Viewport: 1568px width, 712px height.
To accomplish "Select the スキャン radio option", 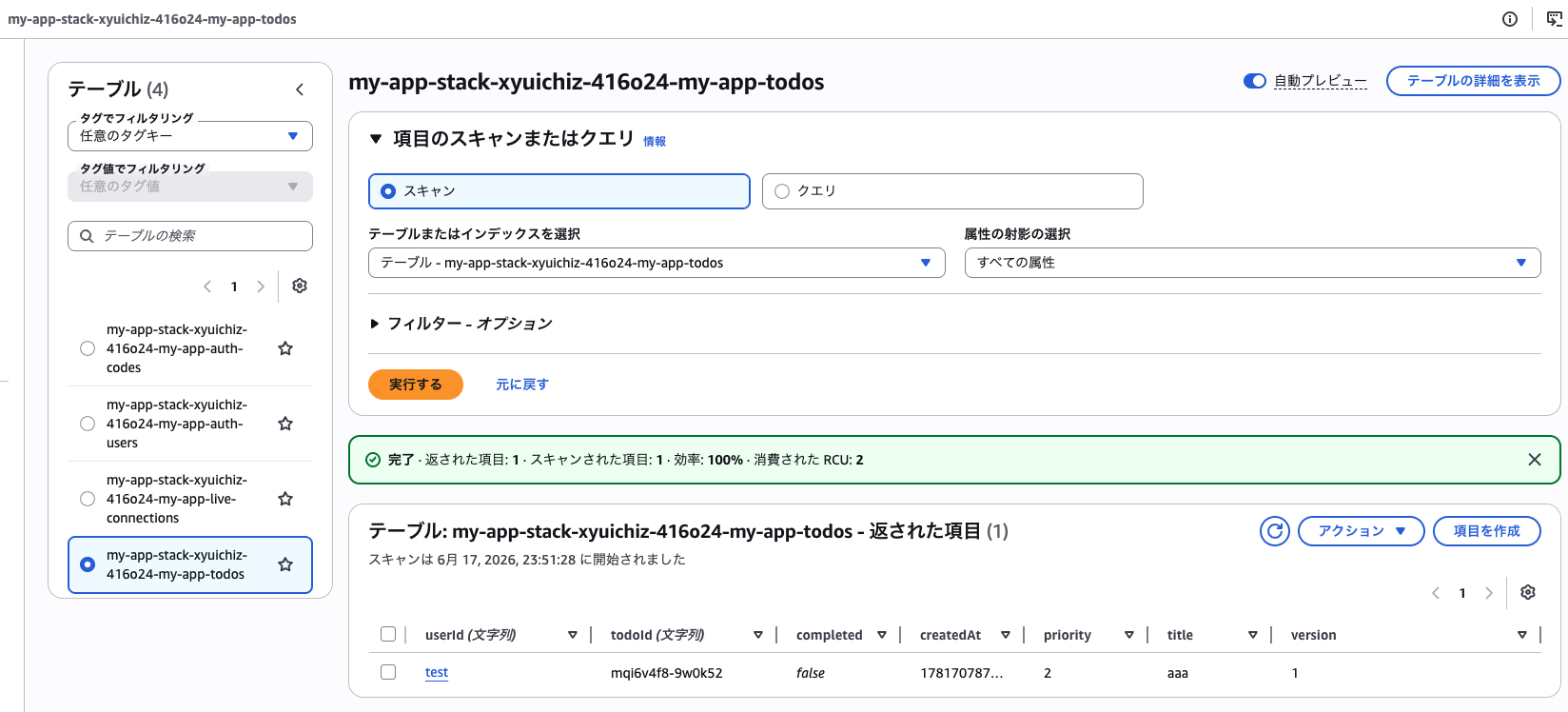I will 388,191.
